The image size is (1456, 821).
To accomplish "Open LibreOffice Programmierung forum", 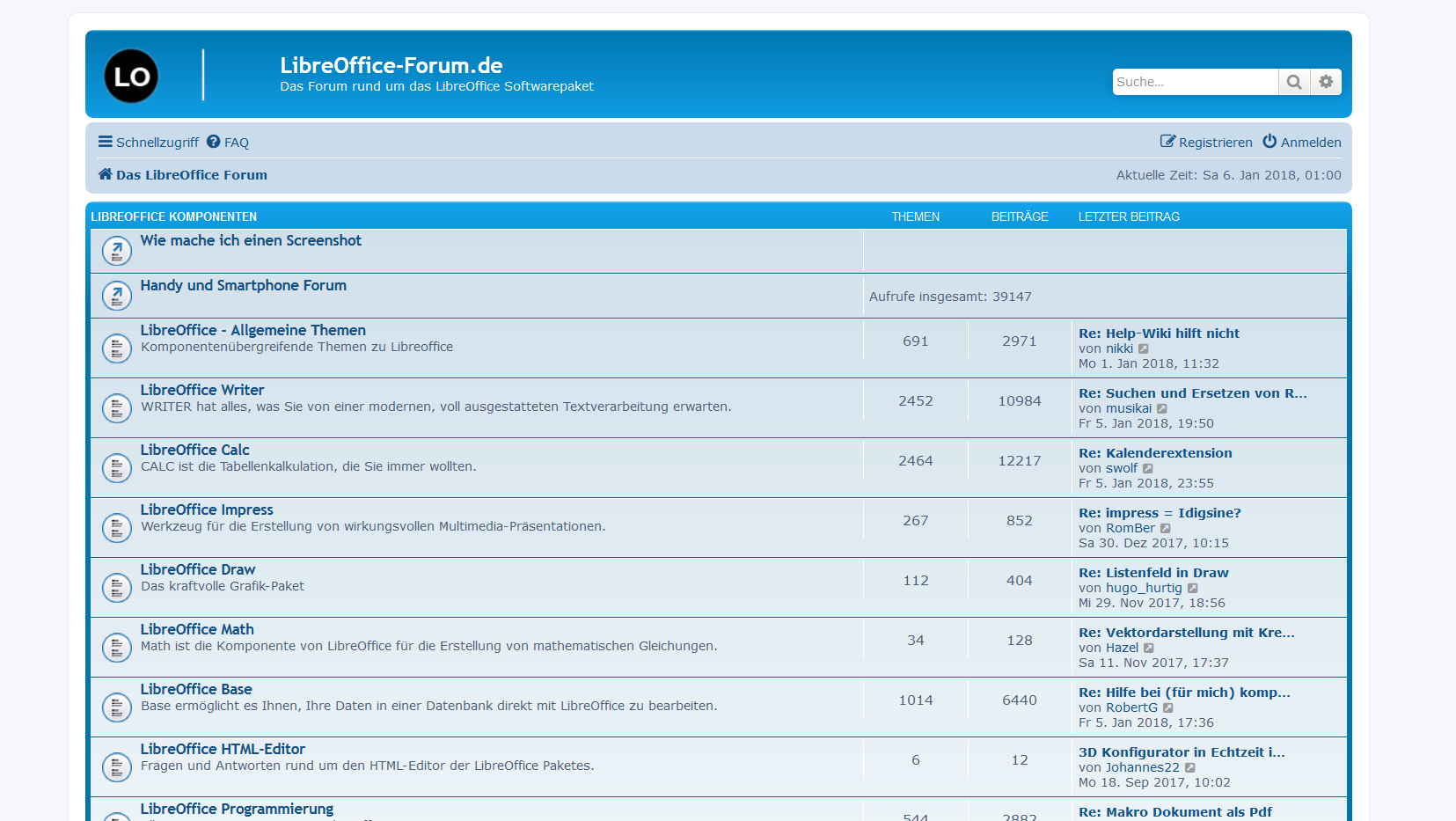I will (x=237, y=809).
